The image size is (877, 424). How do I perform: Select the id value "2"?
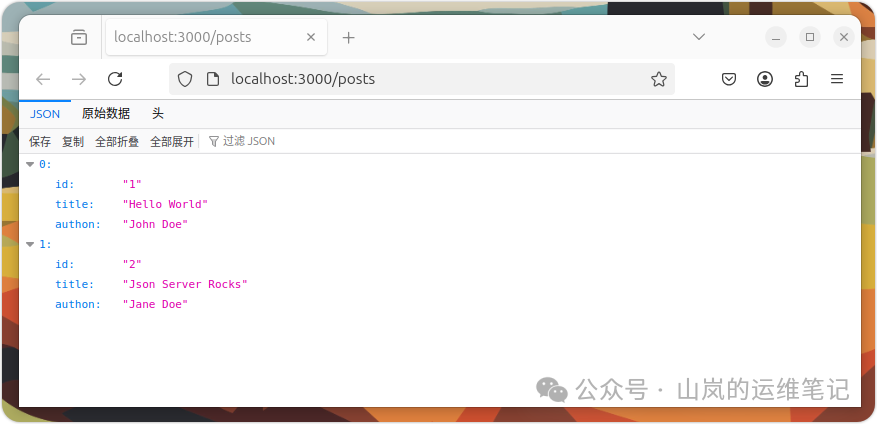(132, 264)
